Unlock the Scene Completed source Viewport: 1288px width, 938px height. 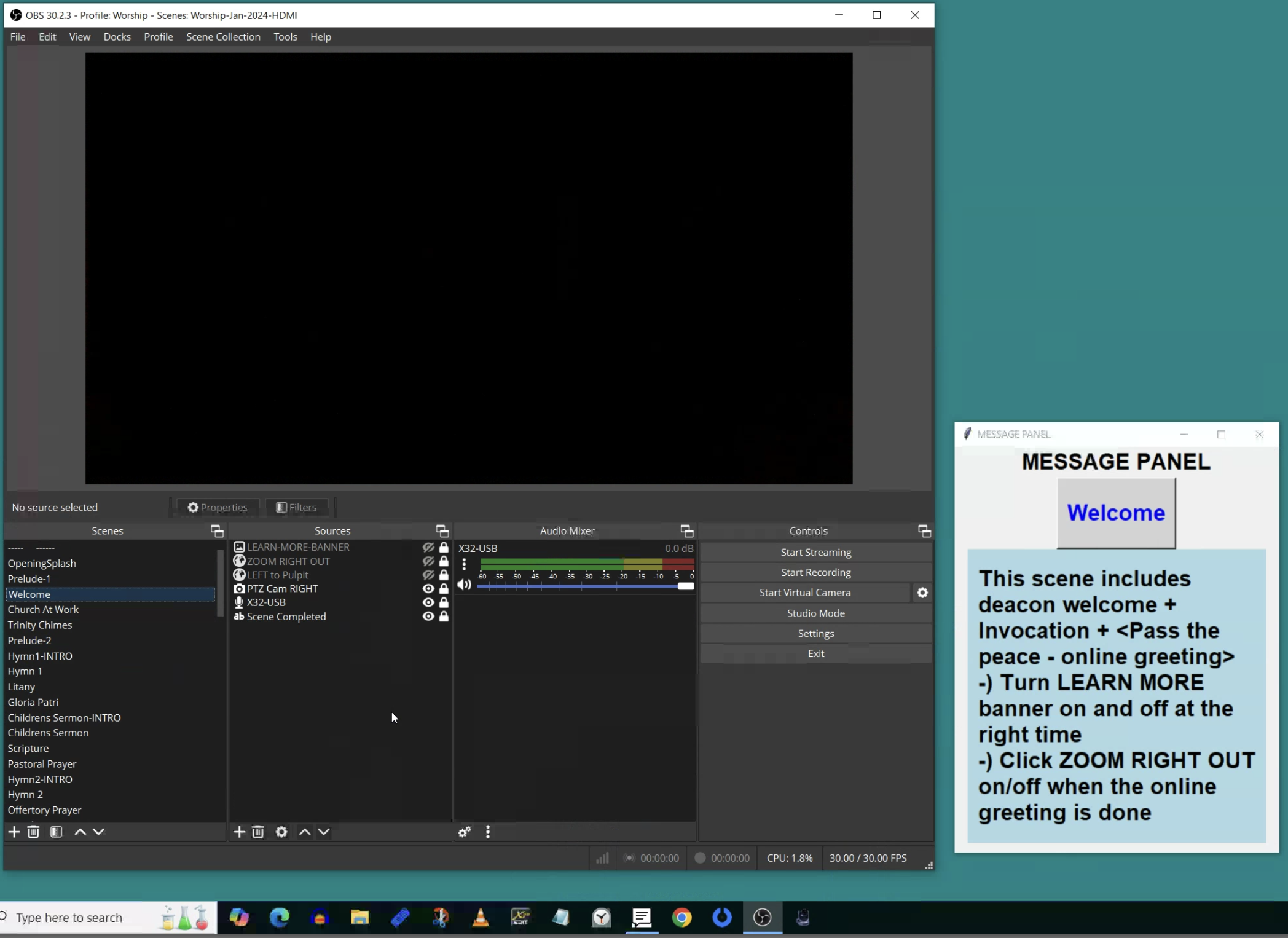click(x=444, y=617)
